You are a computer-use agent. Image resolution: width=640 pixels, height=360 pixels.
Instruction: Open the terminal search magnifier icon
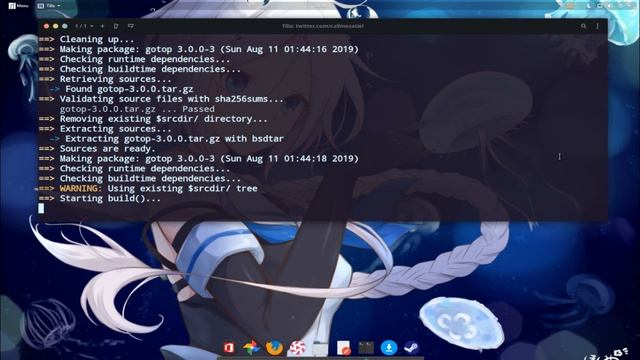(x=584, y=26)
